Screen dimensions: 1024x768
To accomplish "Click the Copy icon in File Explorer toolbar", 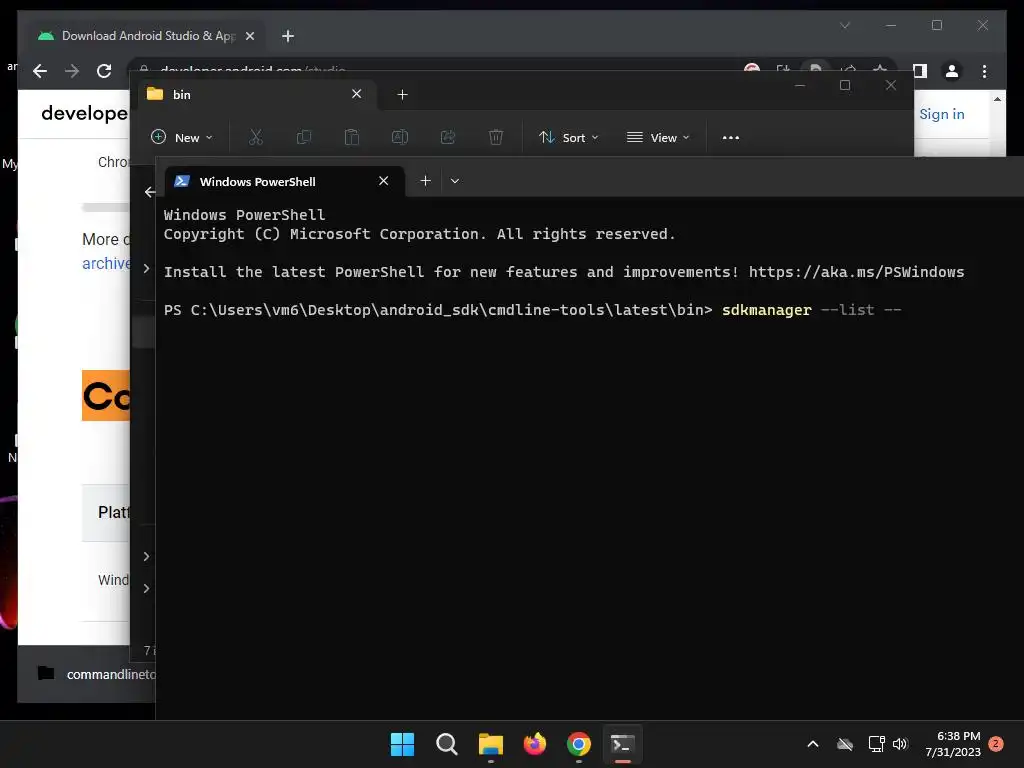I will pos(304,138).
